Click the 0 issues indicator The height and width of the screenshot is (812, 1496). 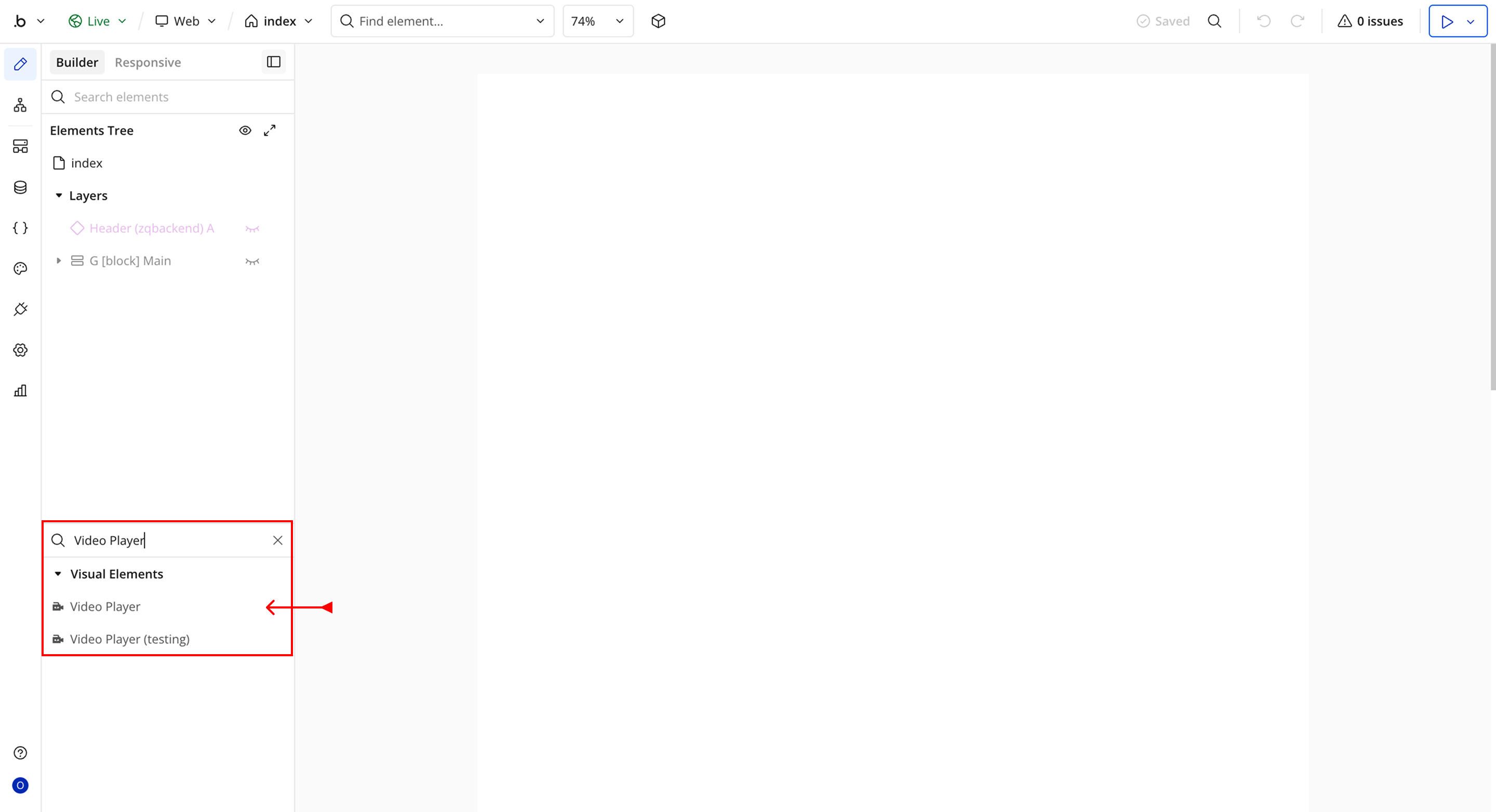coord(1371,21)
